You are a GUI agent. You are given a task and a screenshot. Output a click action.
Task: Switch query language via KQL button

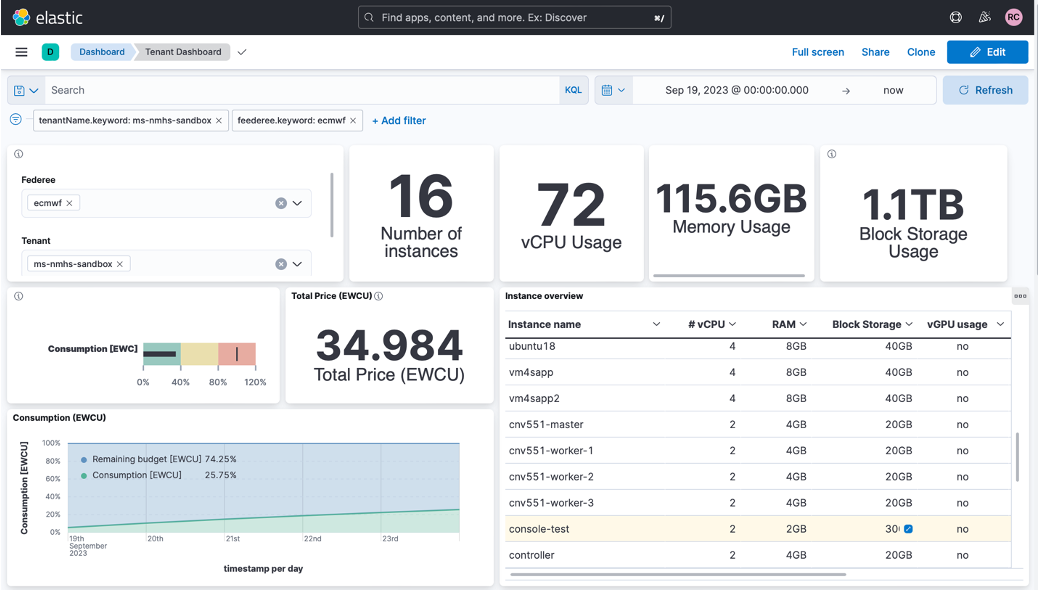tap(573, 90)
